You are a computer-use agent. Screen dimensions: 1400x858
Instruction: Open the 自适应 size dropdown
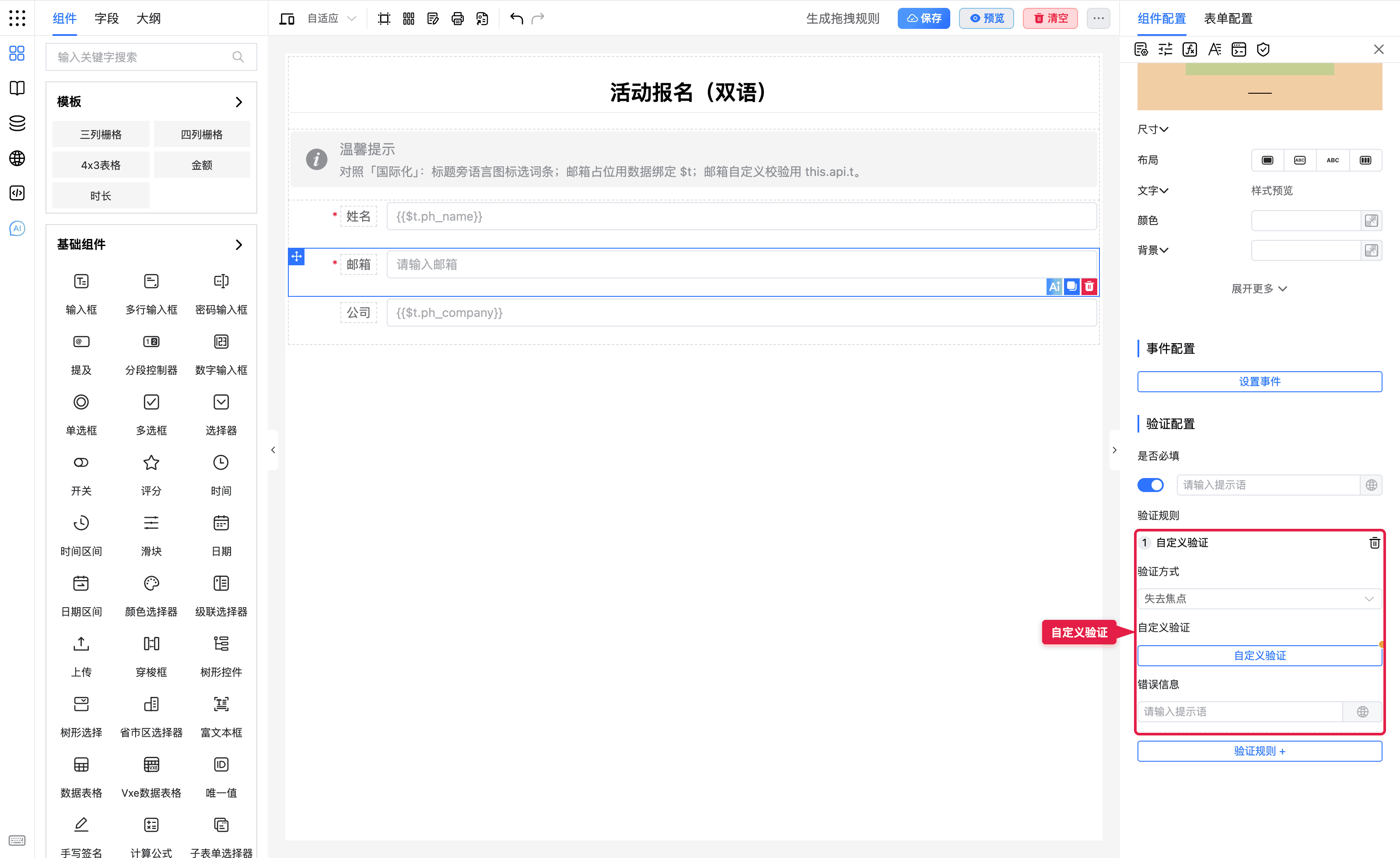click(332, 18)
